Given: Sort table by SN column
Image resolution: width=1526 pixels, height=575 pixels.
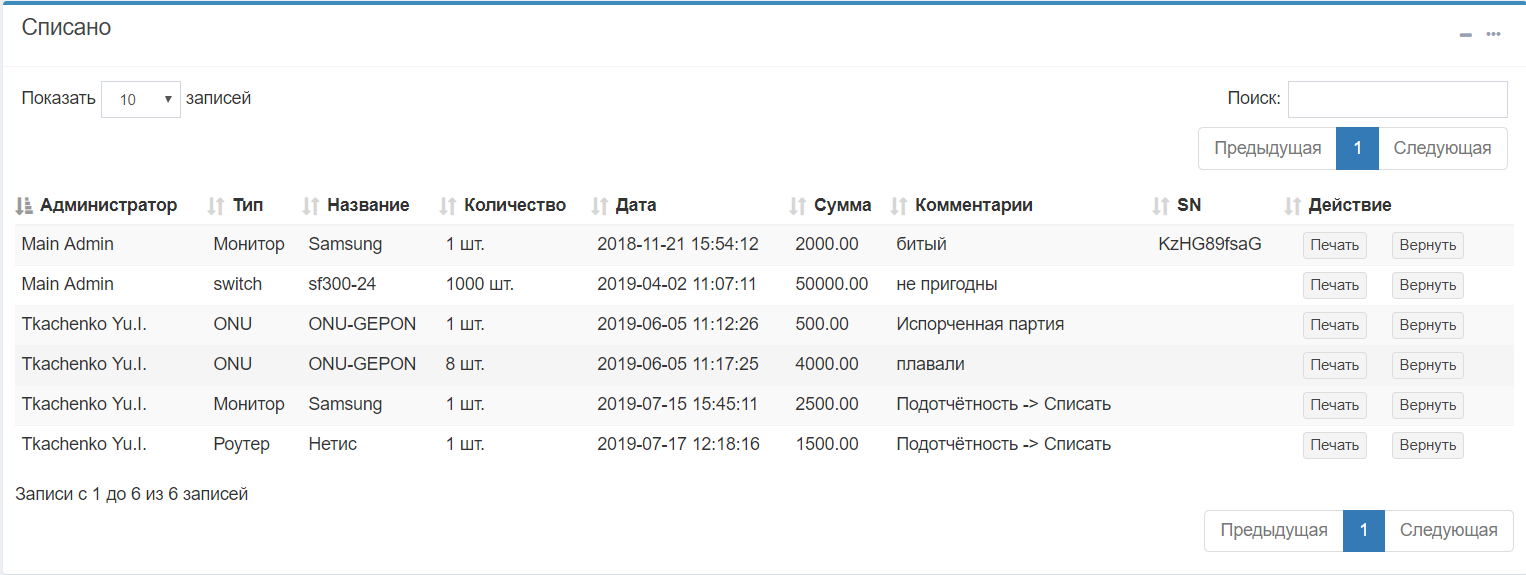Looking at the screenshot, I should 1161,205.
